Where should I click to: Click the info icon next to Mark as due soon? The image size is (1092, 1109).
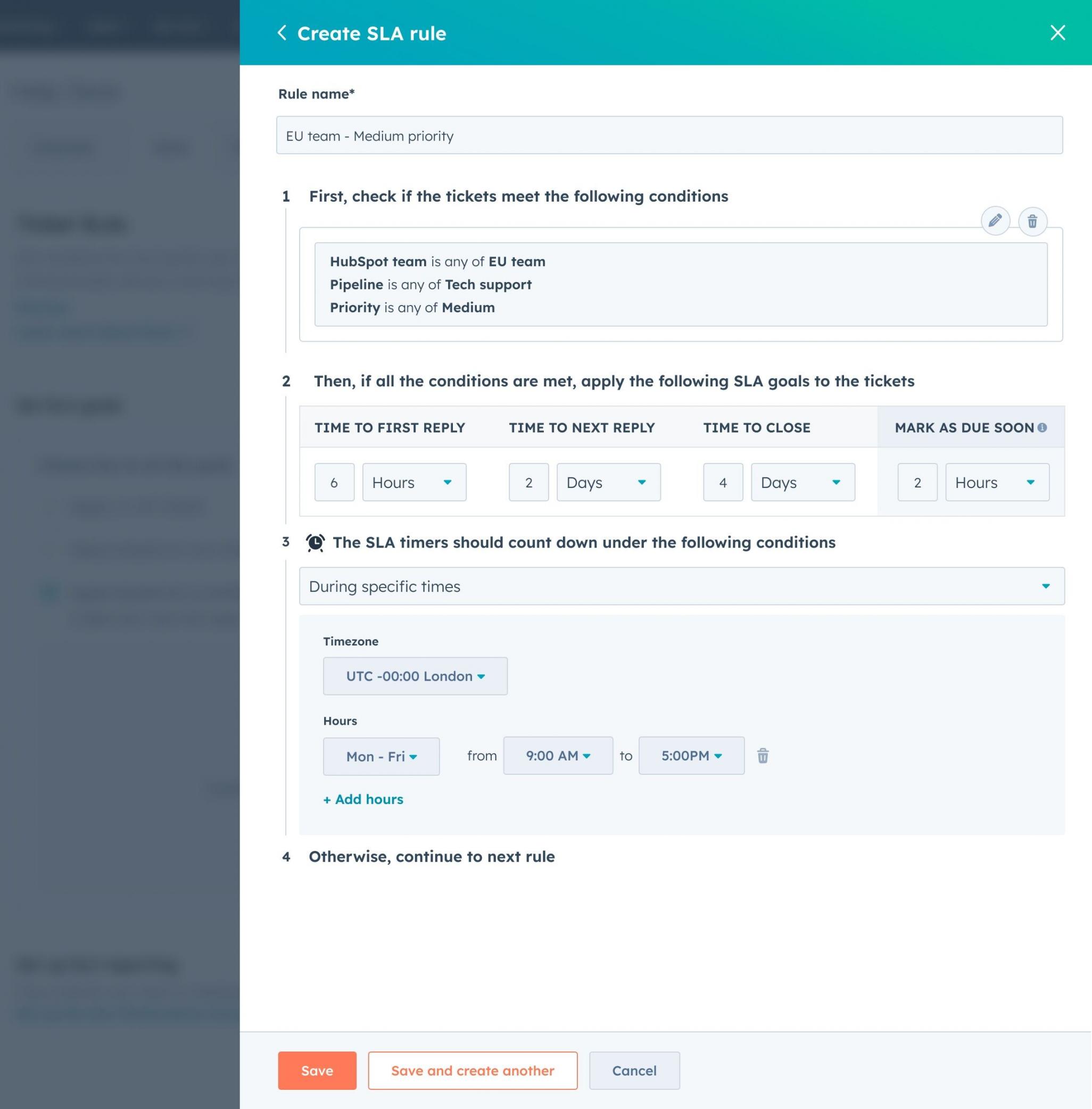pyautogui.click(x=1043, y=427)
